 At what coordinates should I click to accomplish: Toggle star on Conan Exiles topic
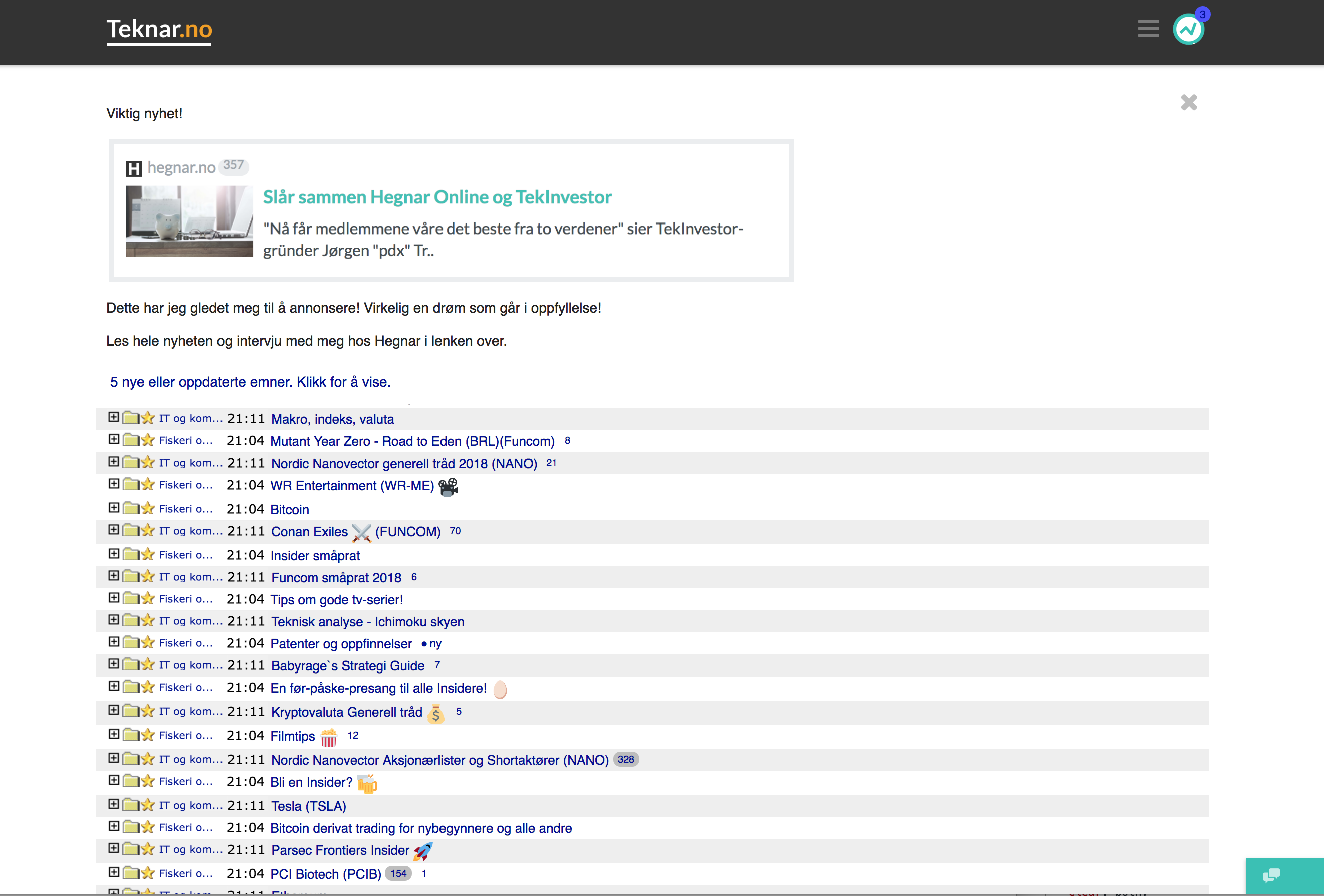148,530
